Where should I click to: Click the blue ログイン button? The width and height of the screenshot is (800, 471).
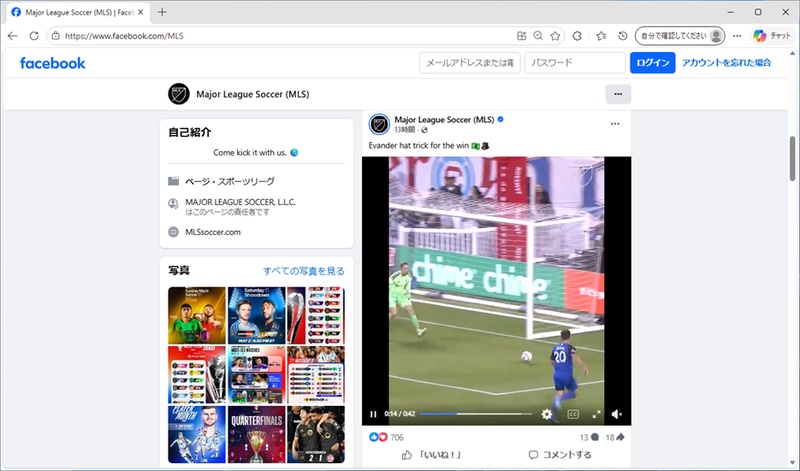pyautogui.click(x=653, y=63)
